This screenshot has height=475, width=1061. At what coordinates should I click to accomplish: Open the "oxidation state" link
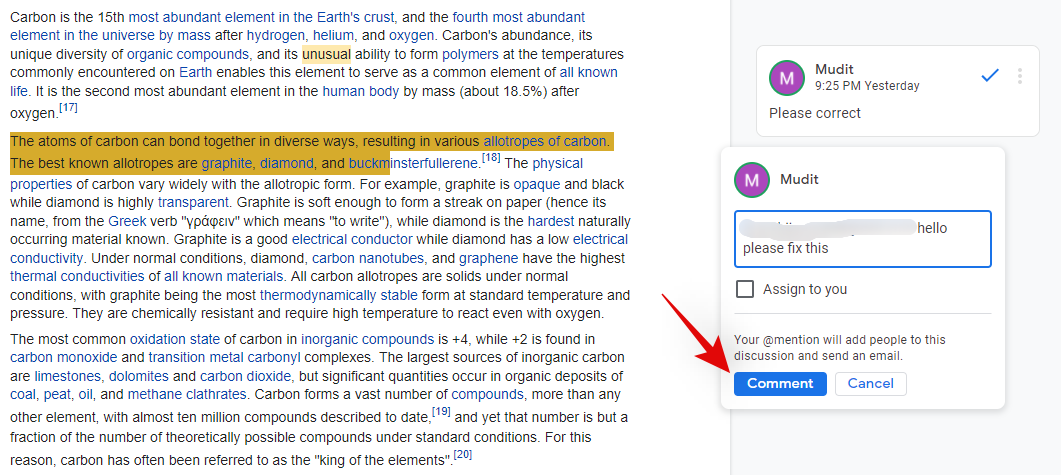[174, 339]
